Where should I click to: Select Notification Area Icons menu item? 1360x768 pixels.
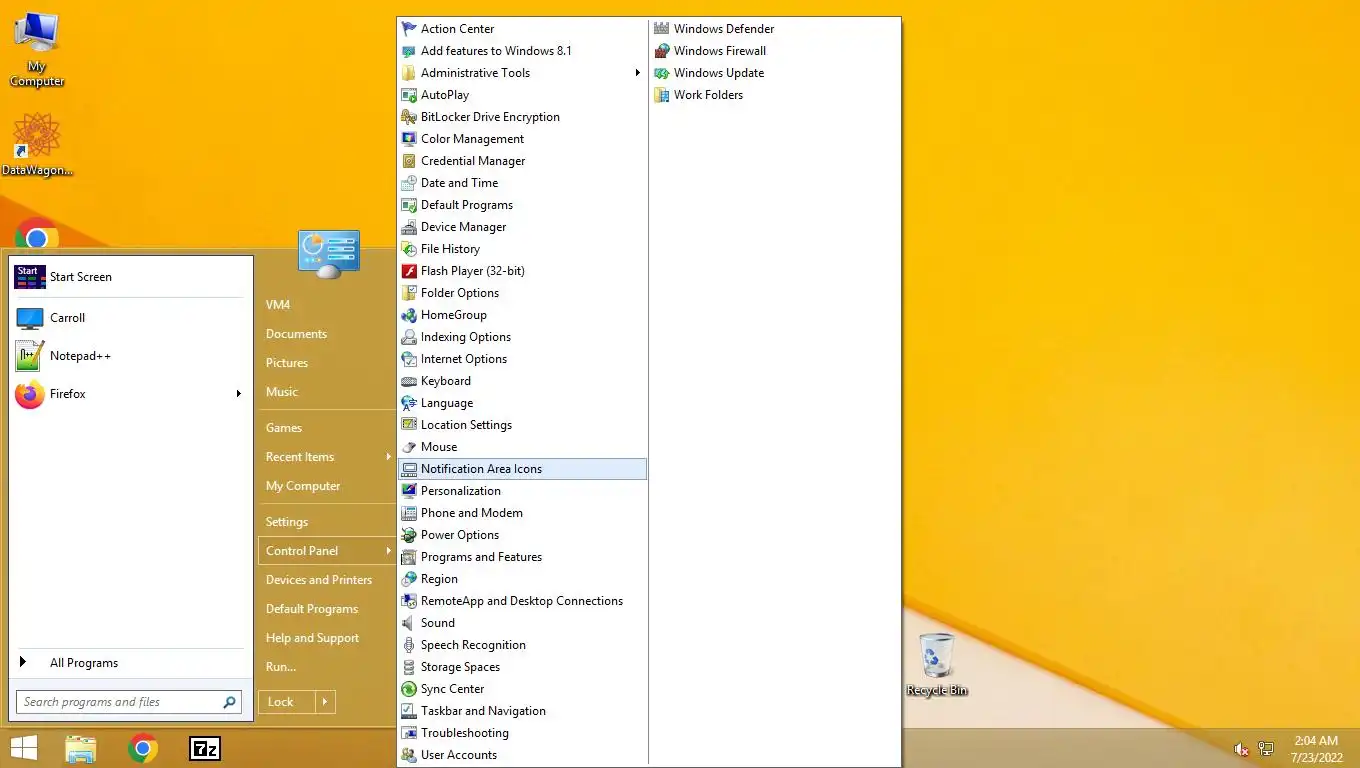(x=522, y=469)
